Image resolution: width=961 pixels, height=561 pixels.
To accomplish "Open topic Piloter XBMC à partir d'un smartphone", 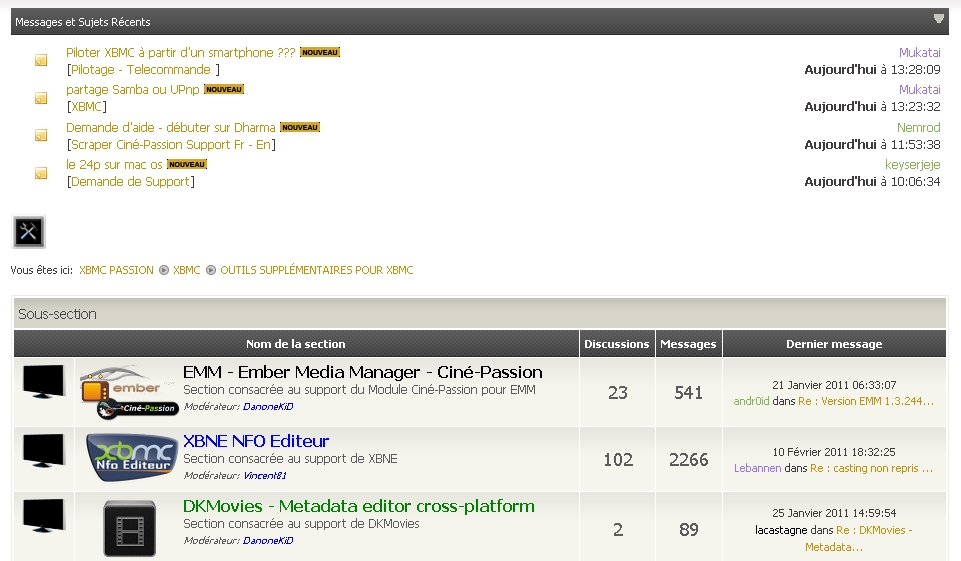I will tap(181, 53).
